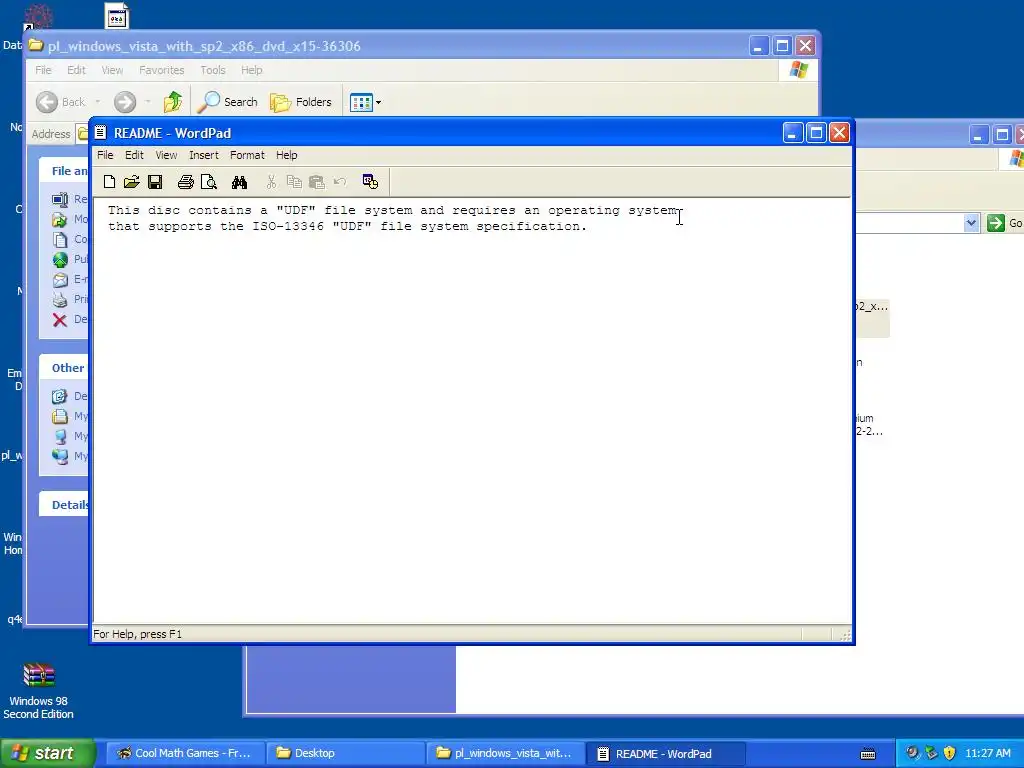Insert Date/Time via toolbar icon
The image size is (1024, 768).
coord(370,182)
